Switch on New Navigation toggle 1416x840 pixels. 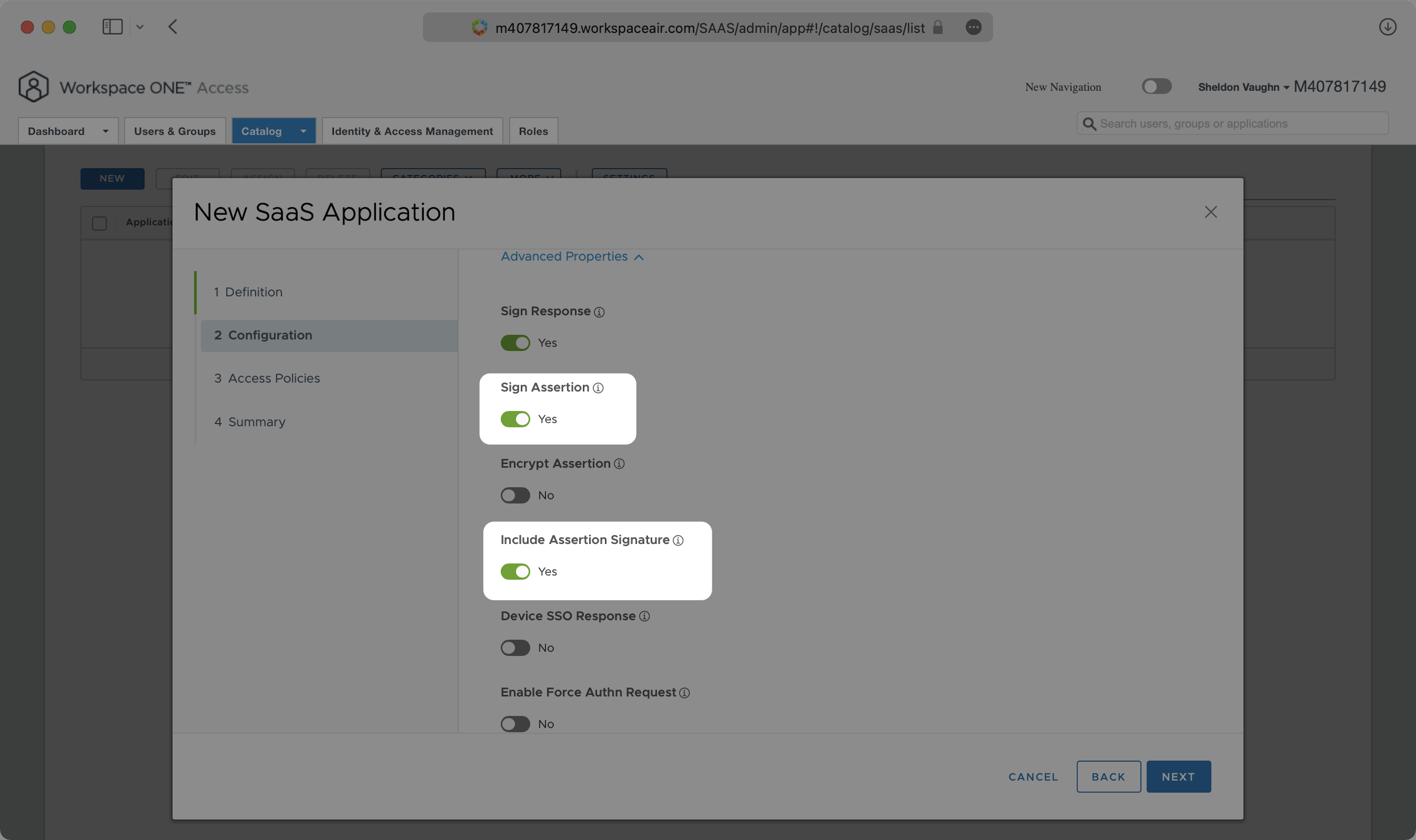point(1156,86)
